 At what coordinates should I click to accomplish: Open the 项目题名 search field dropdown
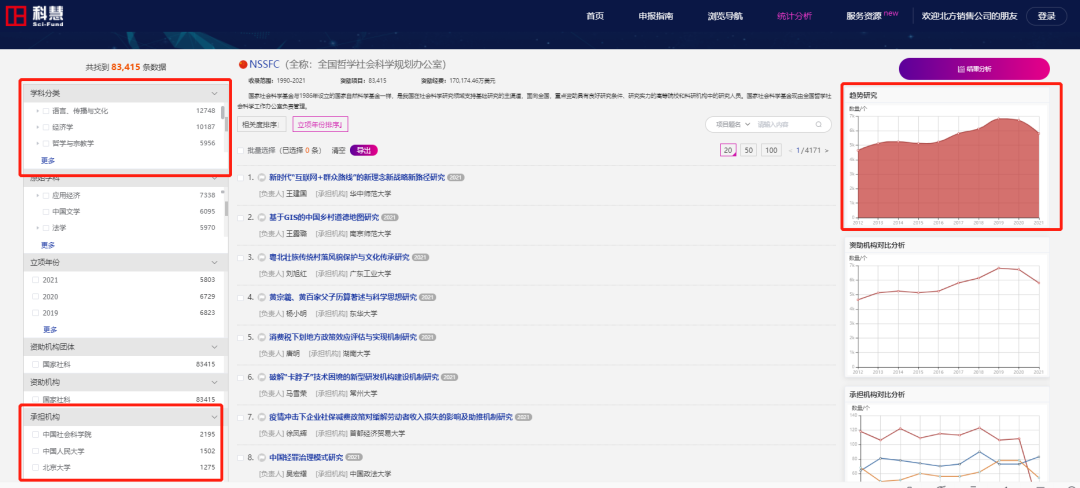733,125
